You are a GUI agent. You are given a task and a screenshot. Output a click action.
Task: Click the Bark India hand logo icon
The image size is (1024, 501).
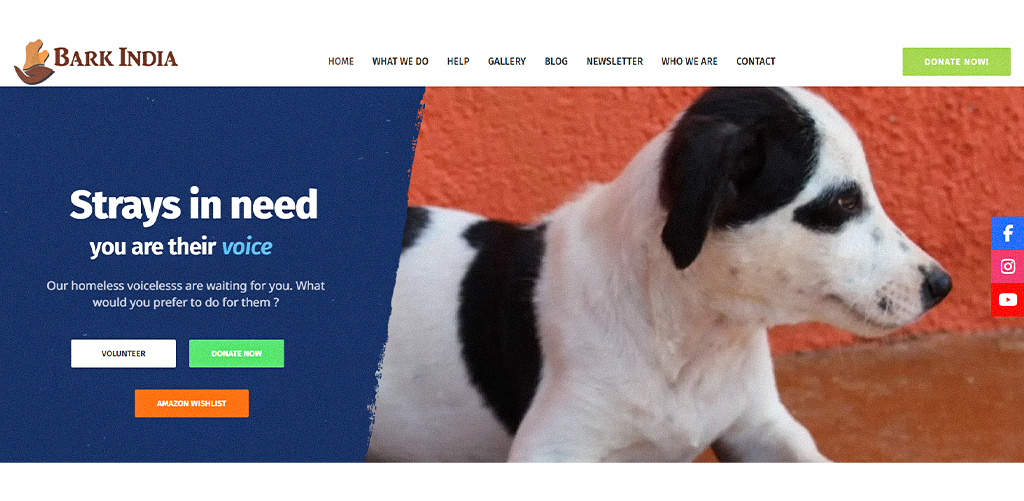tap(33, 61)
